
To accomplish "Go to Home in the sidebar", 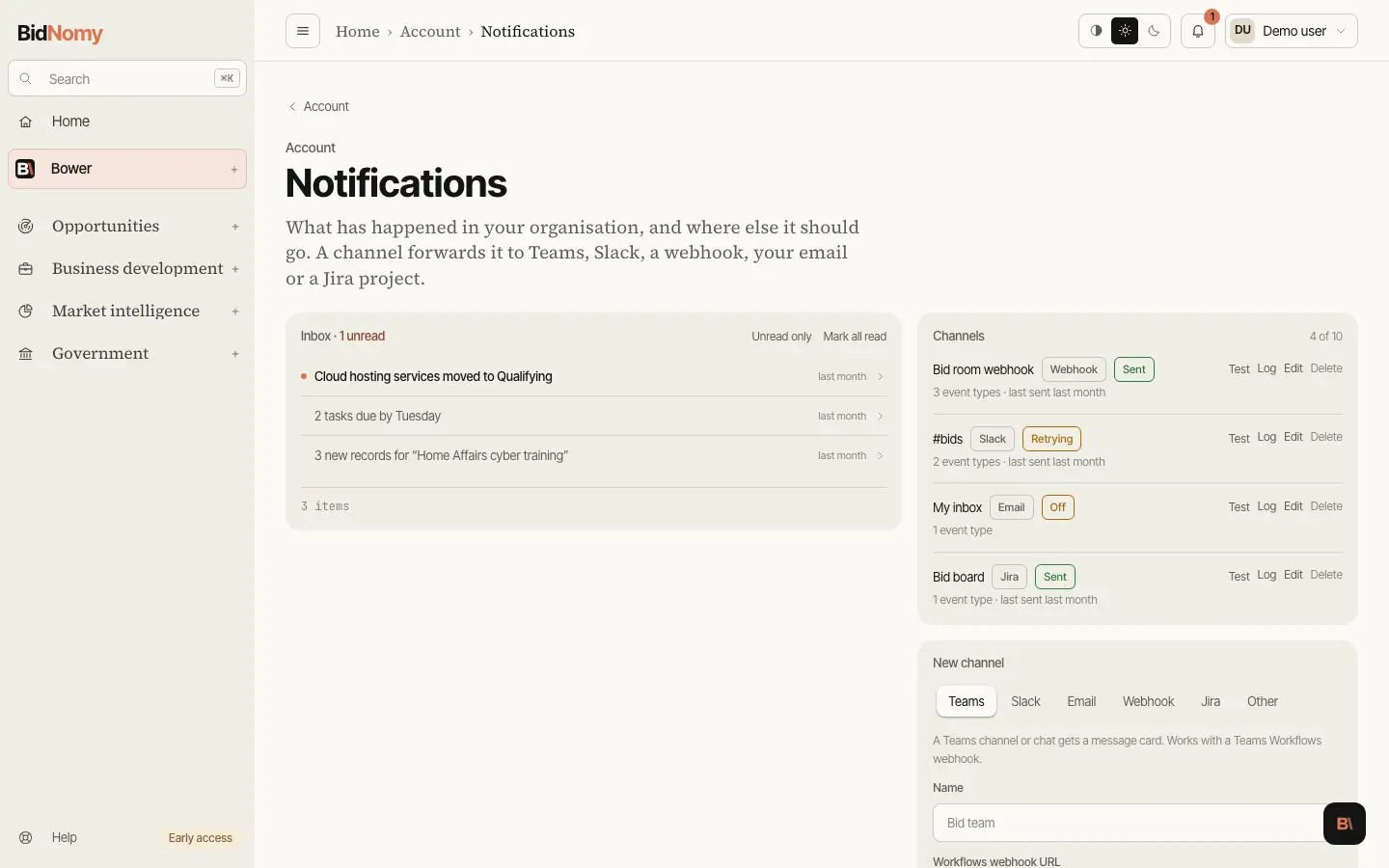I will [127, 122].
